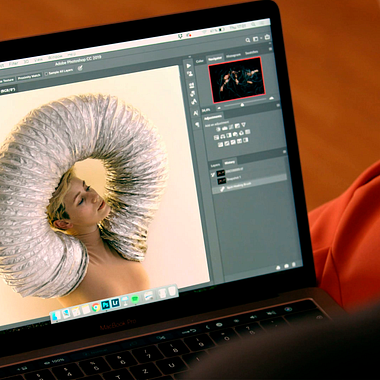Launch Lightroom from the dock
Image resolution: width=380 pixels, height=380 pixels.
115,303
